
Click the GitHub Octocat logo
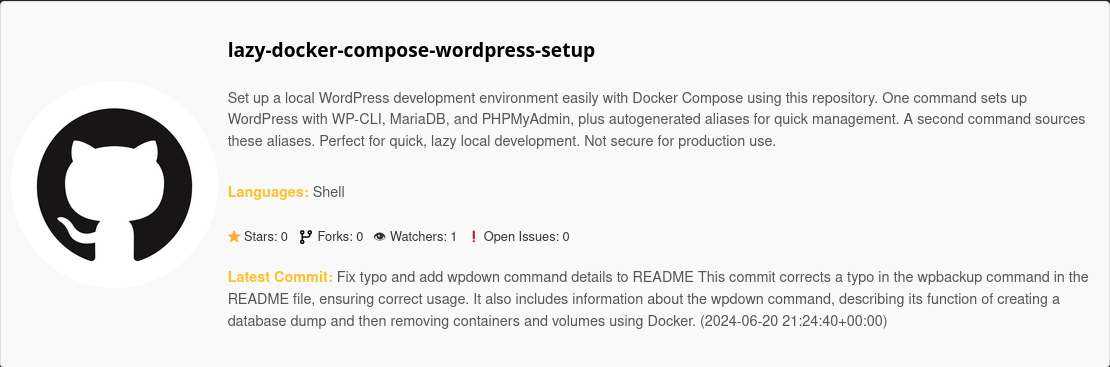click(114, 184)
